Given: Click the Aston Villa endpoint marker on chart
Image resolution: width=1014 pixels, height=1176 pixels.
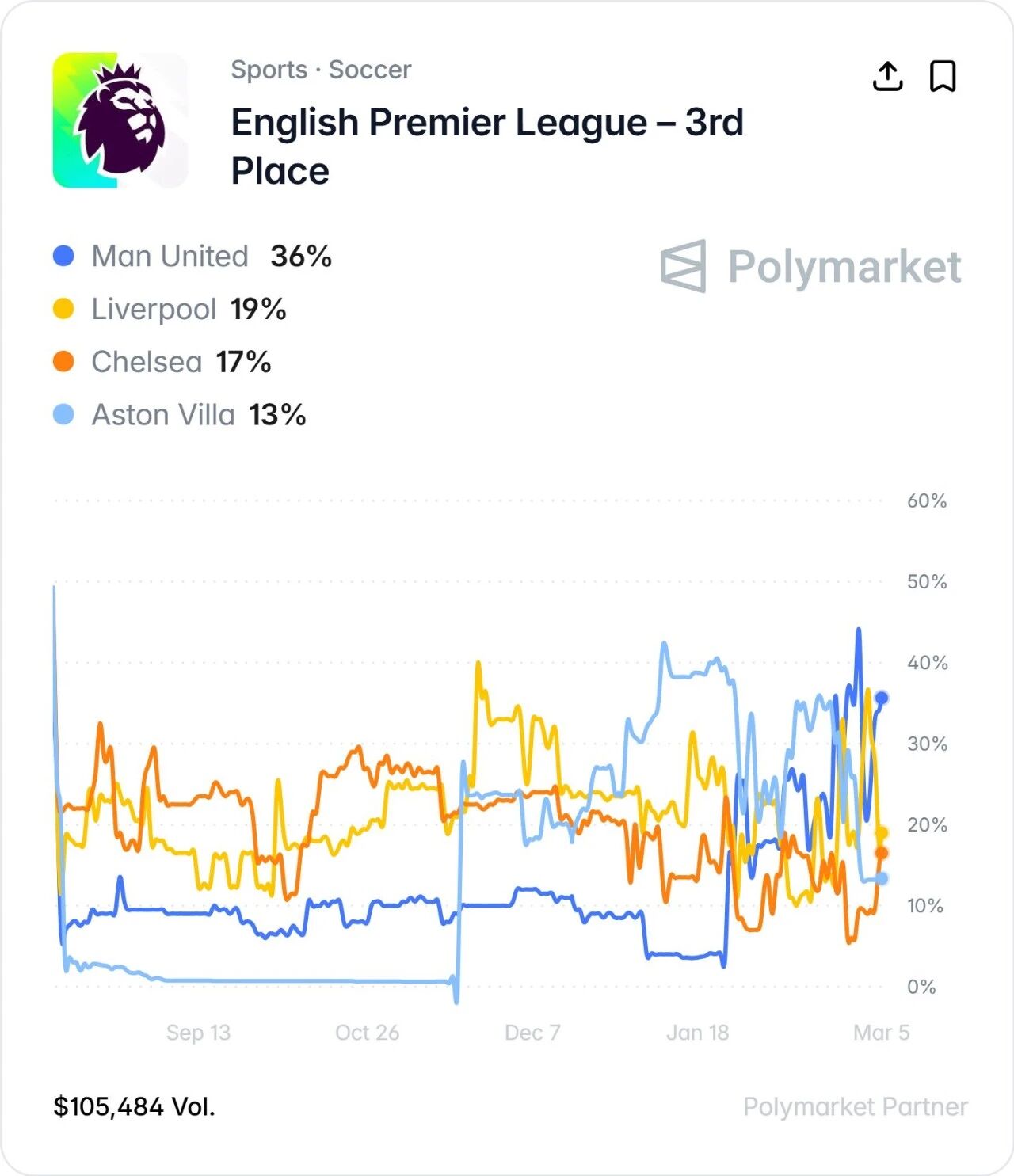Looking at the screenshot, I should tap(882, 878).
